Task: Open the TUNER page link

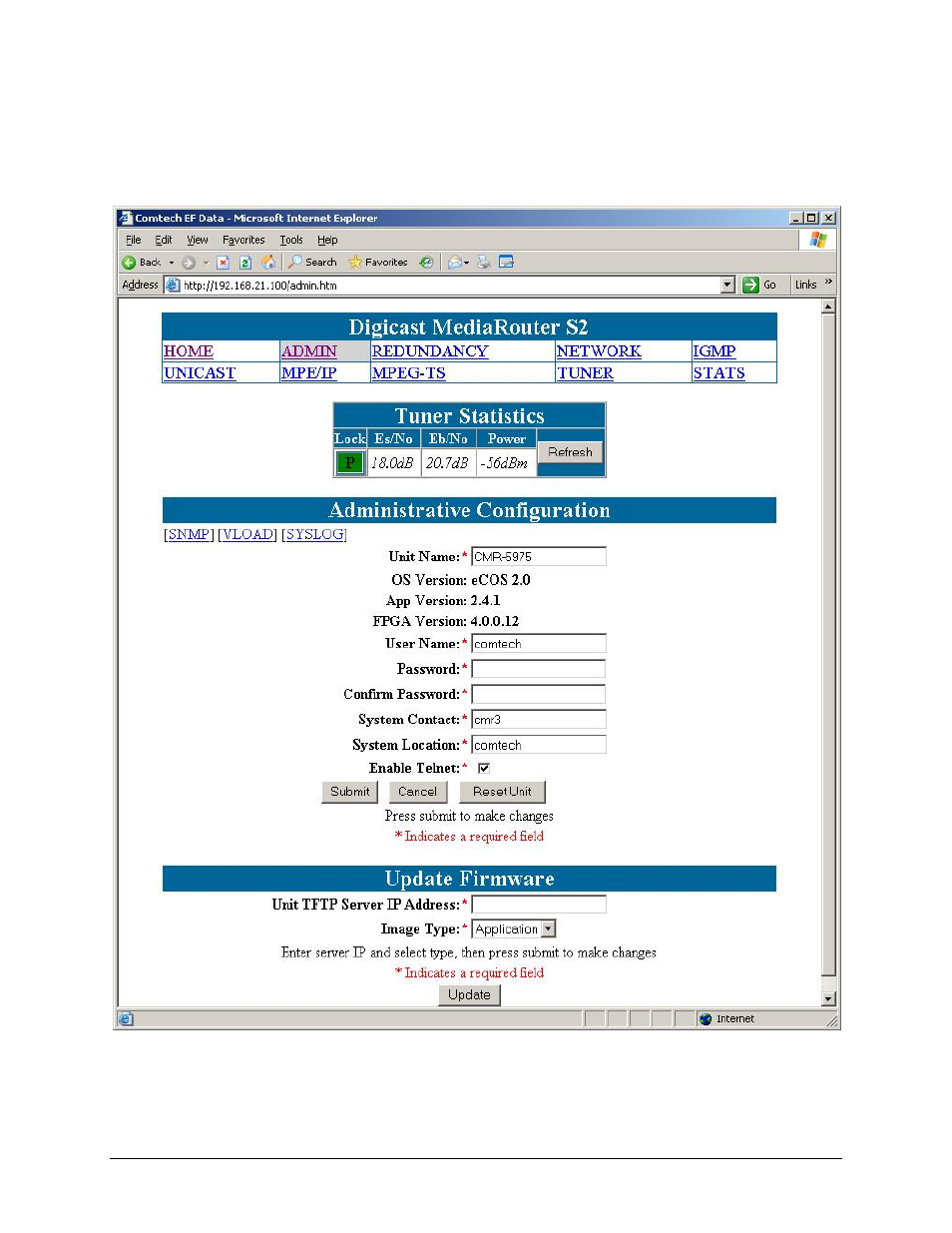Action: click(x=586, y=373)
